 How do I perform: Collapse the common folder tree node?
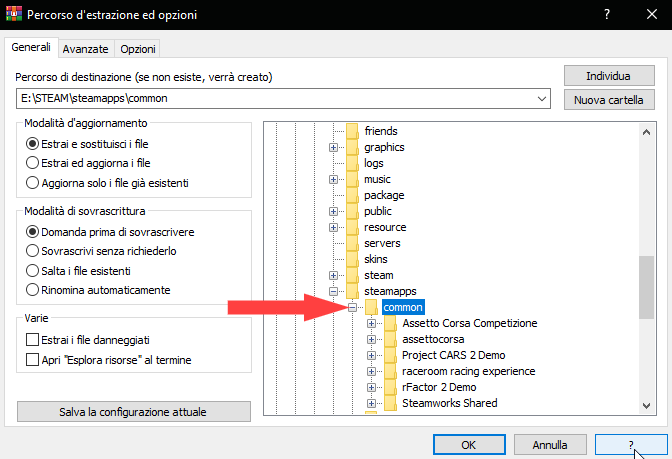click(x=352, y=307)
